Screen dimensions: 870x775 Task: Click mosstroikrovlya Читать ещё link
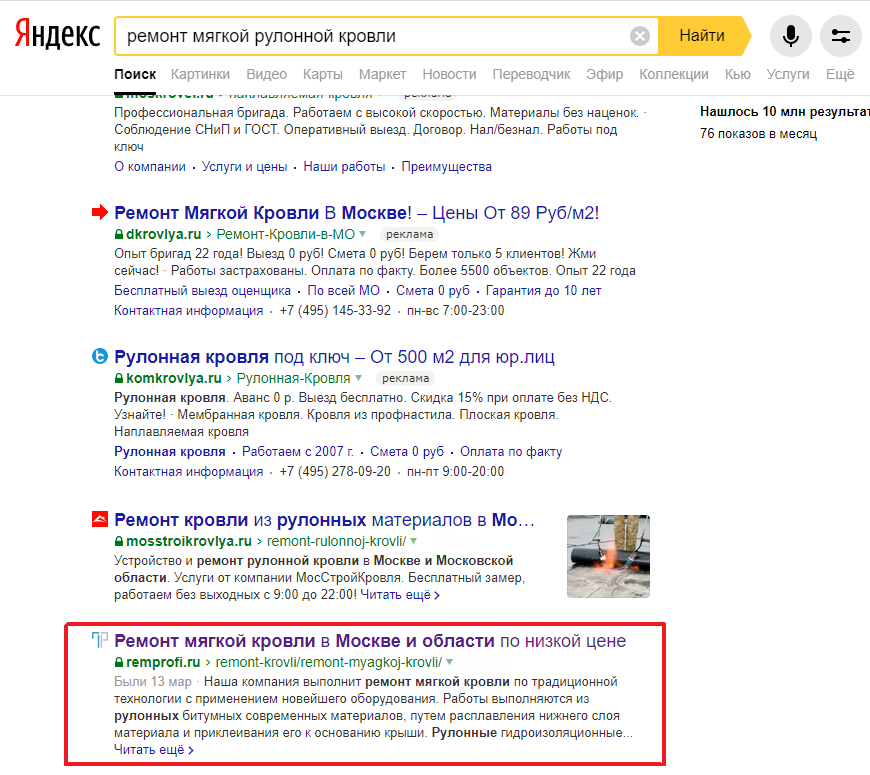[x=400, y=595]
